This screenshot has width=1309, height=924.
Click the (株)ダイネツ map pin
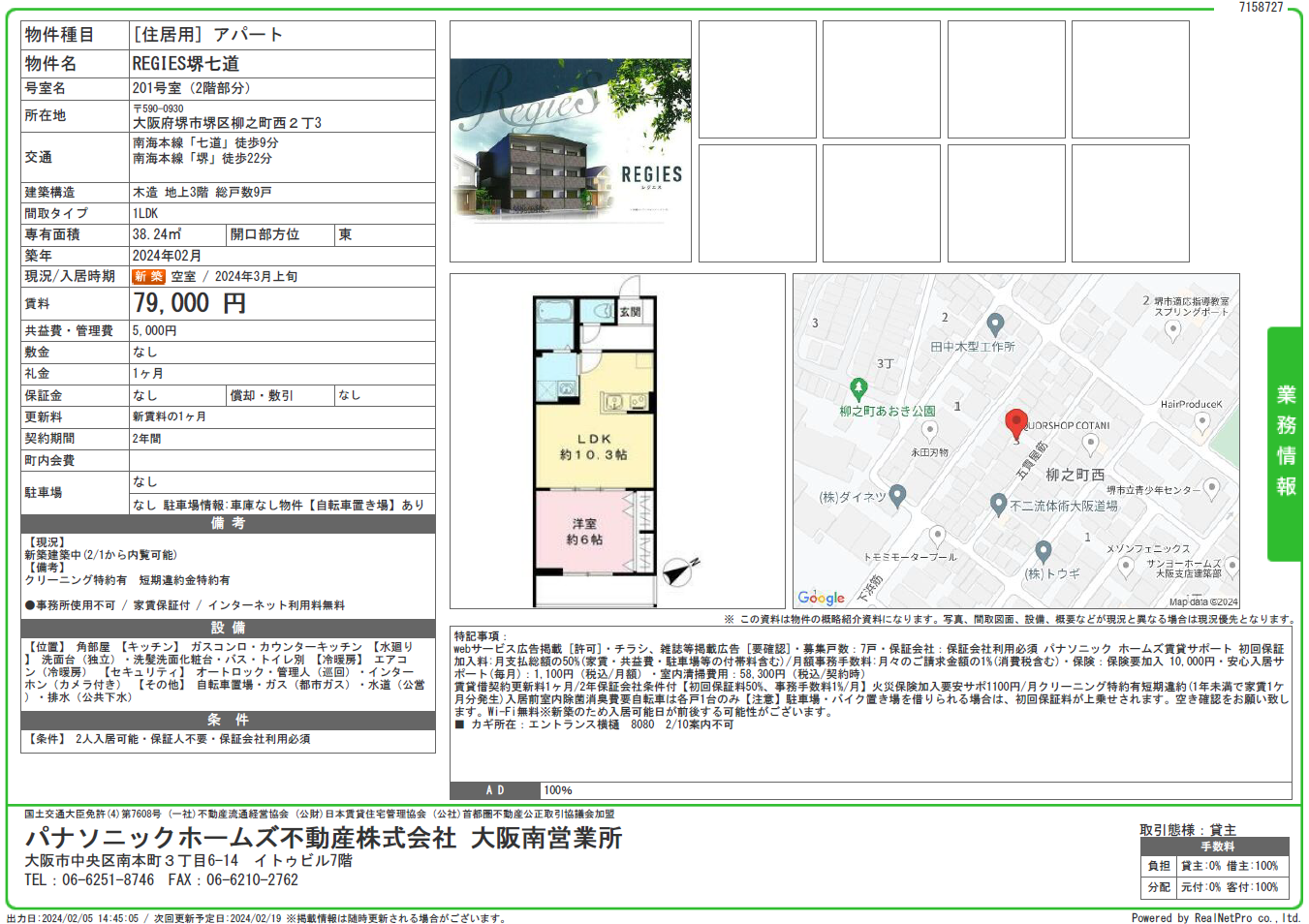pyautogui.click(x=898, y=496)
